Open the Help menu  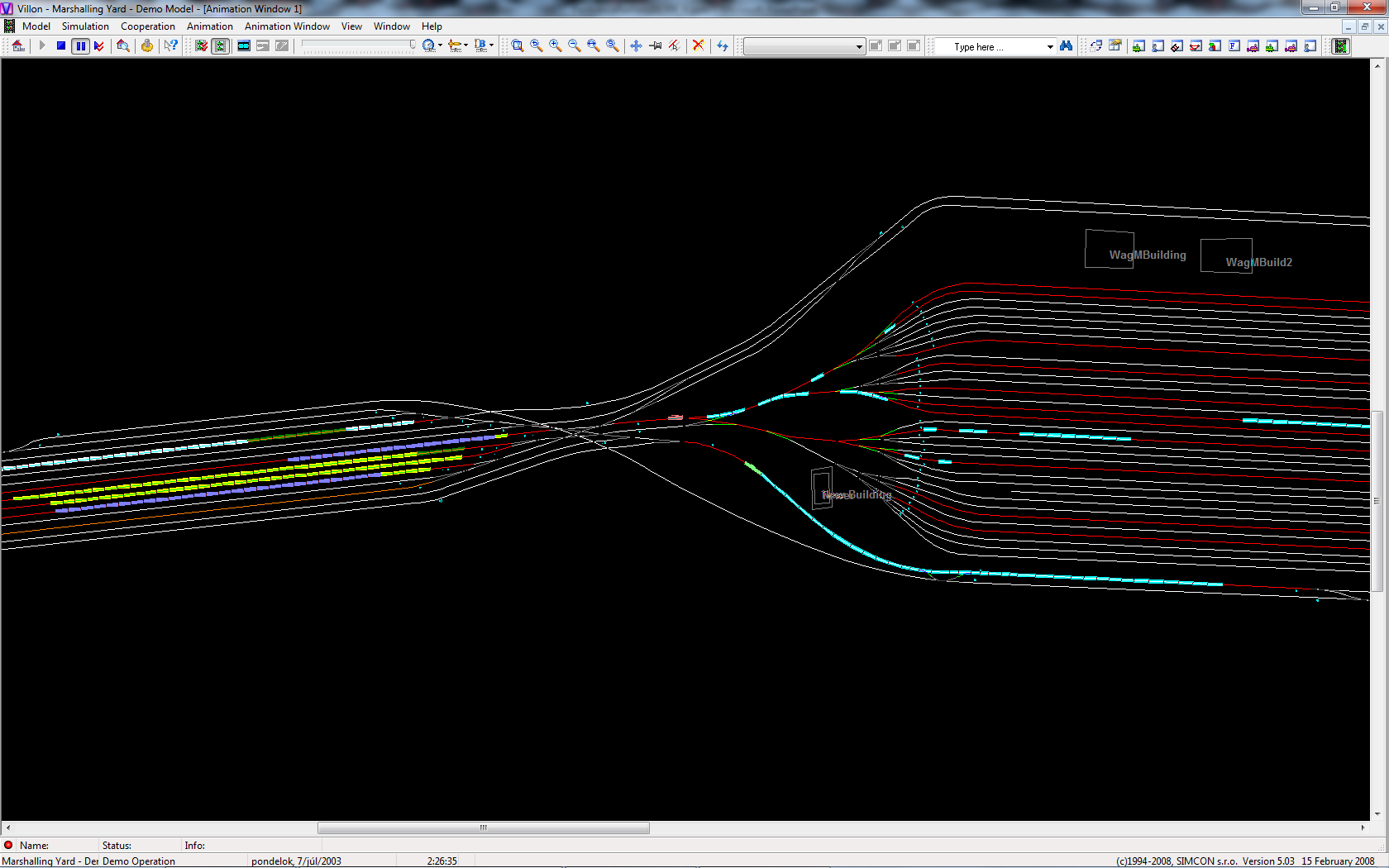(x=432, y=26)
